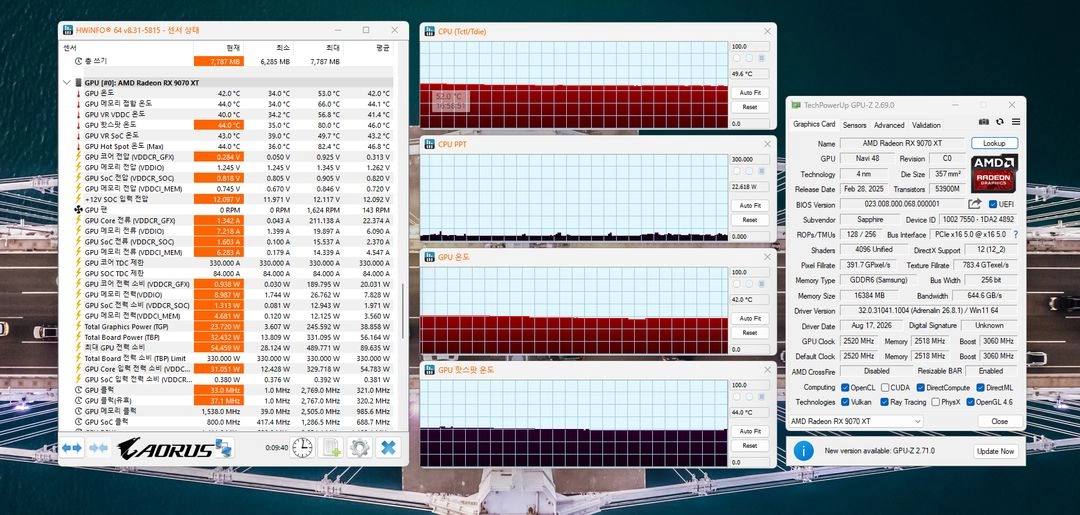Click max value 300.000 field in CPU PPT
Image resolution: width=1080 pixels, height=515 pixels.
point(749,159)
